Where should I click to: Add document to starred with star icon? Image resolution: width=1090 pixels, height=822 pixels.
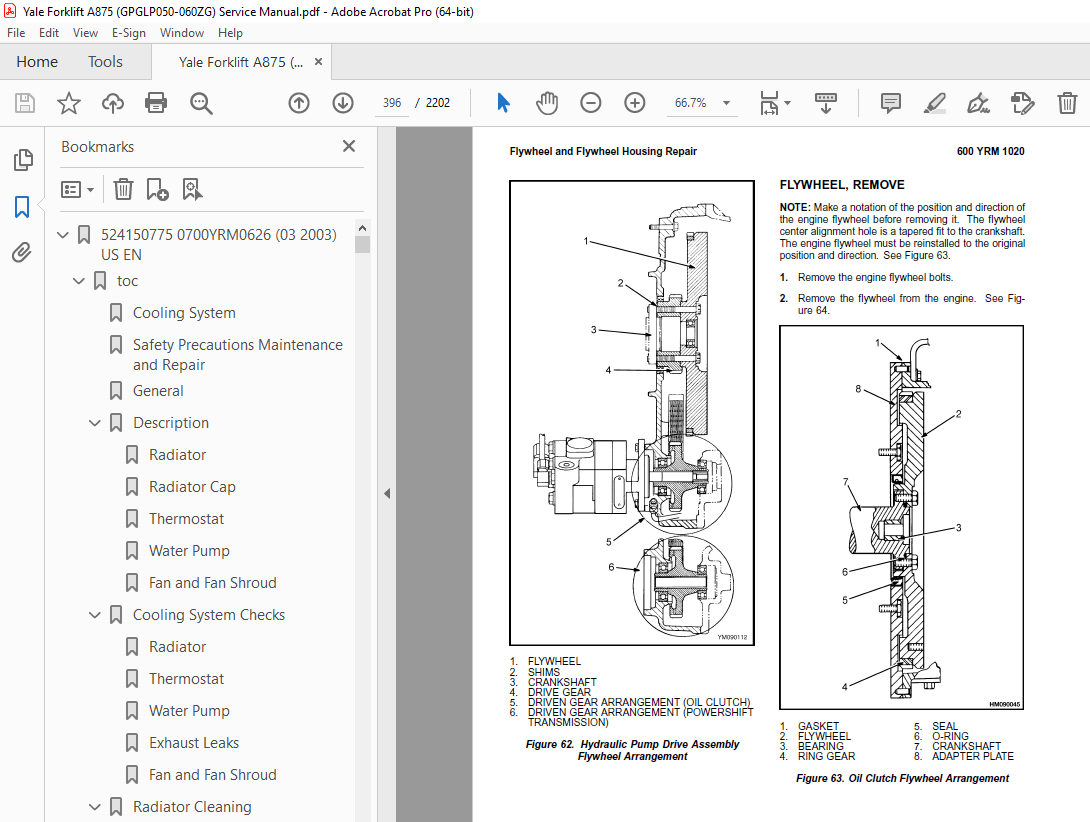pos(68,103)
